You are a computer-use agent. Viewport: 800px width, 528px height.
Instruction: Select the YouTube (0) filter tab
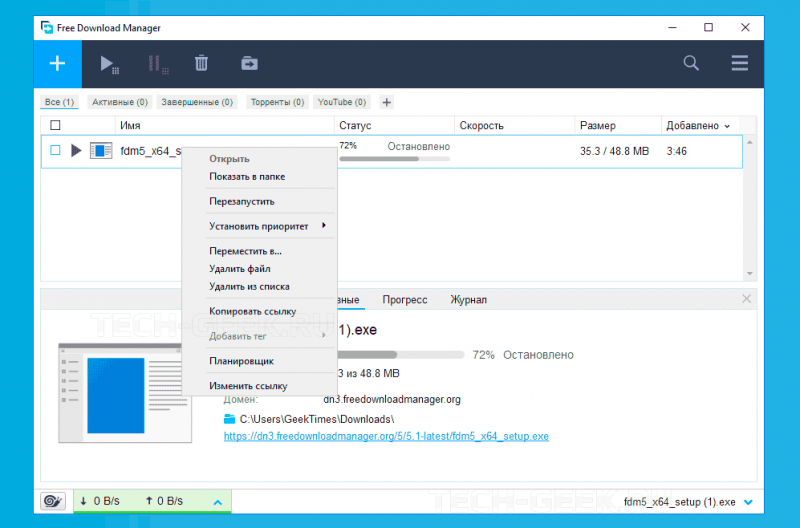coord(342,102)
